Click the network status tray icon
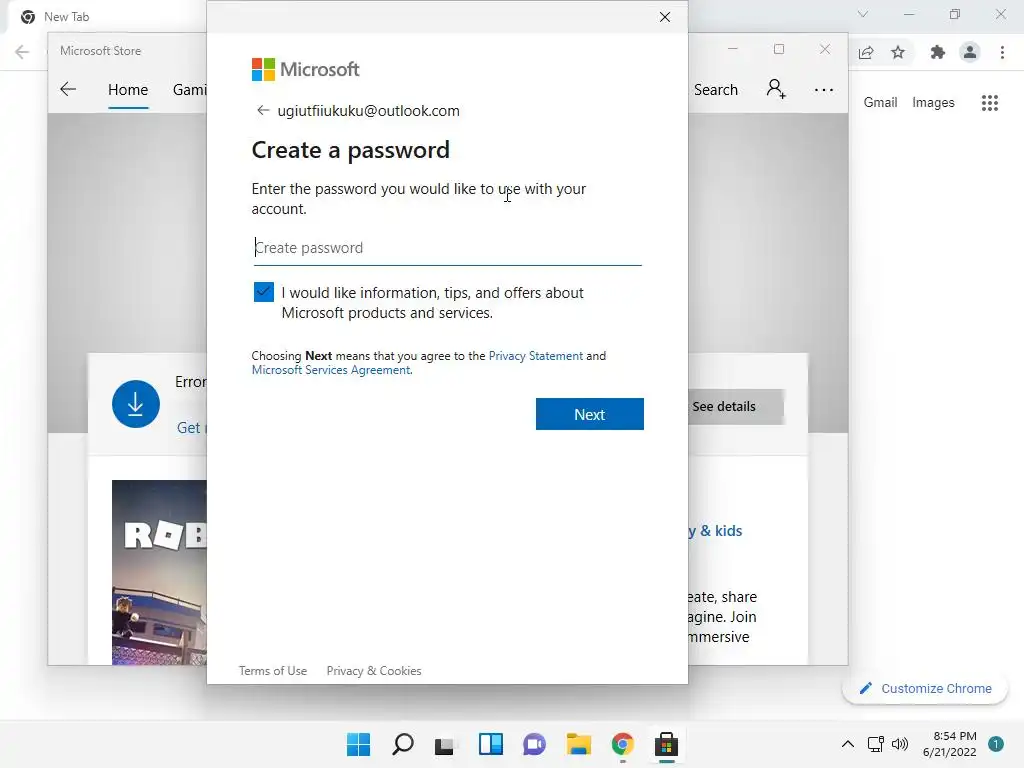Image resolution: width=1024 pixels, height=768 pixels. [x=875, y=744]
